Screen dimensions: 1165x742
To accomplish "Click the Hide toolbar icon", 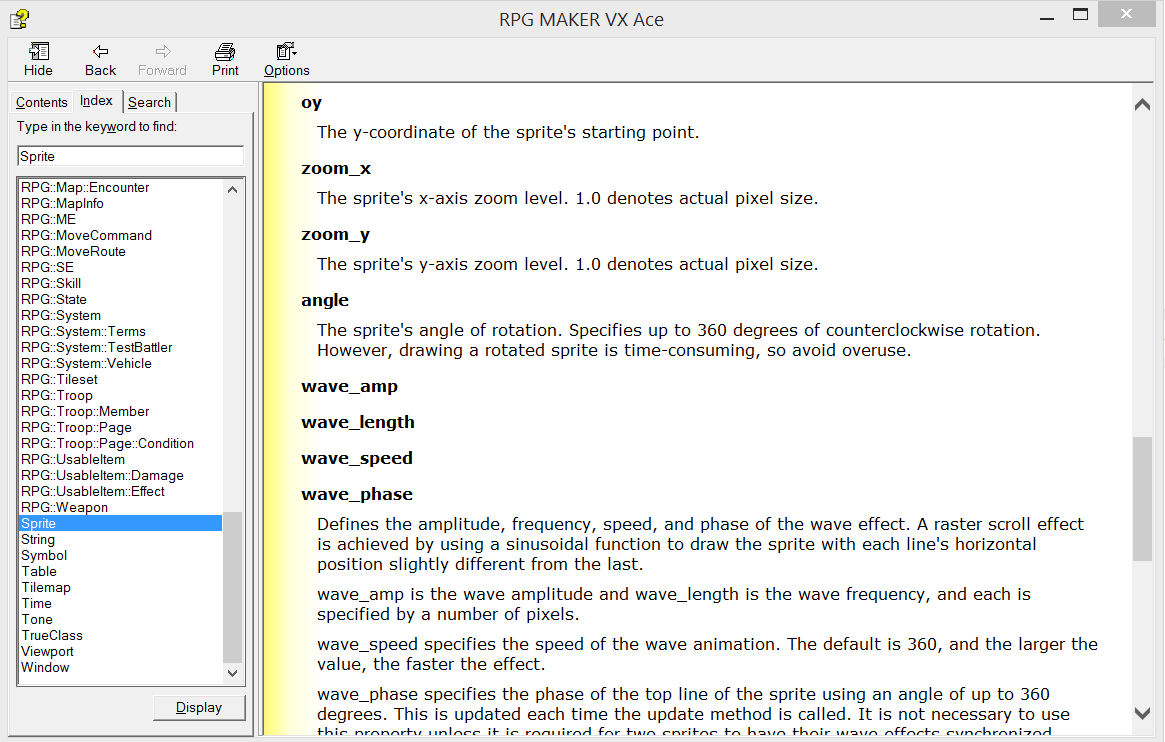I will (x=39, y=59).
